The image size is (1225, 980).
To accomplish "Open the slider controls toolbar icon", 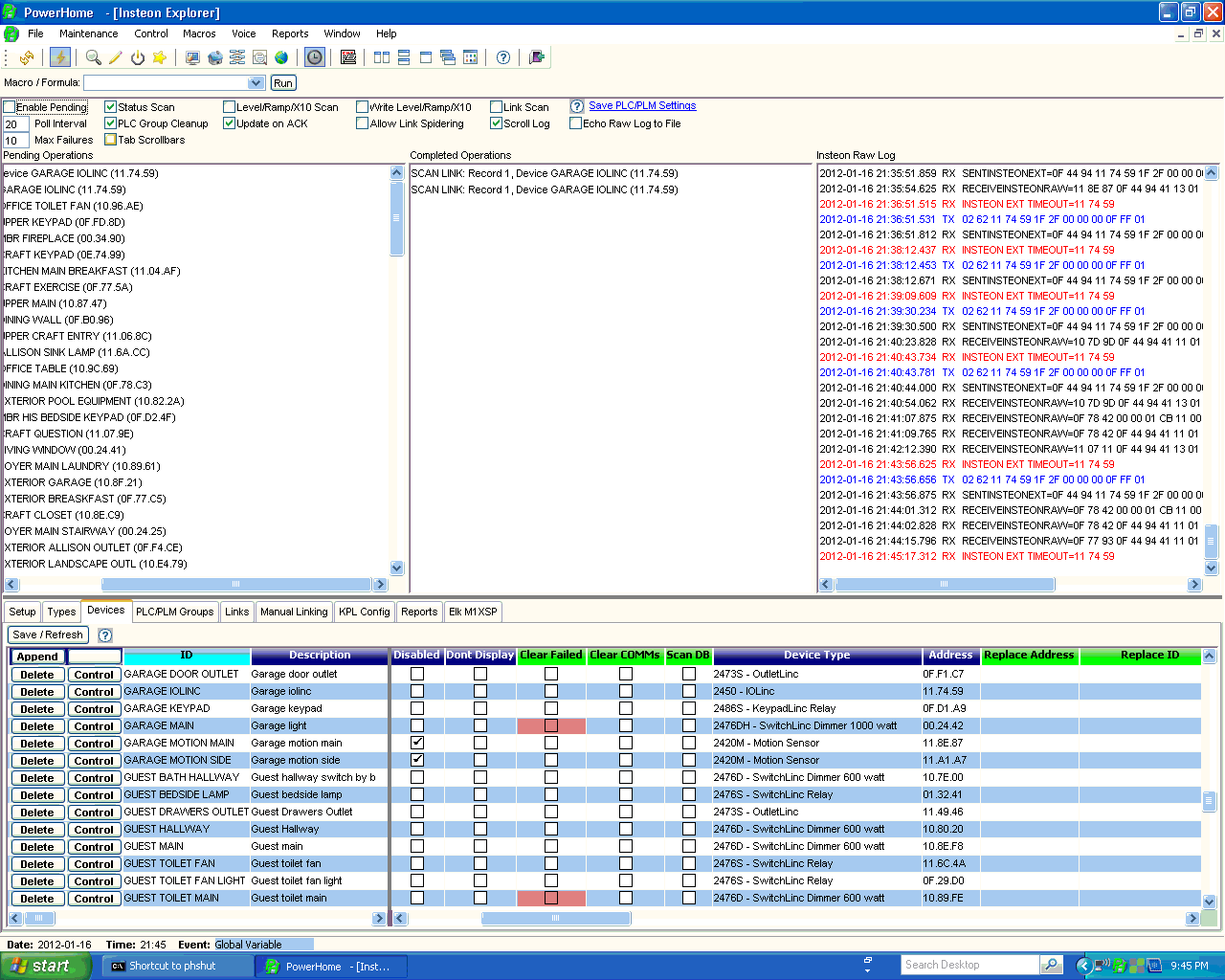I will coord(236,57).
